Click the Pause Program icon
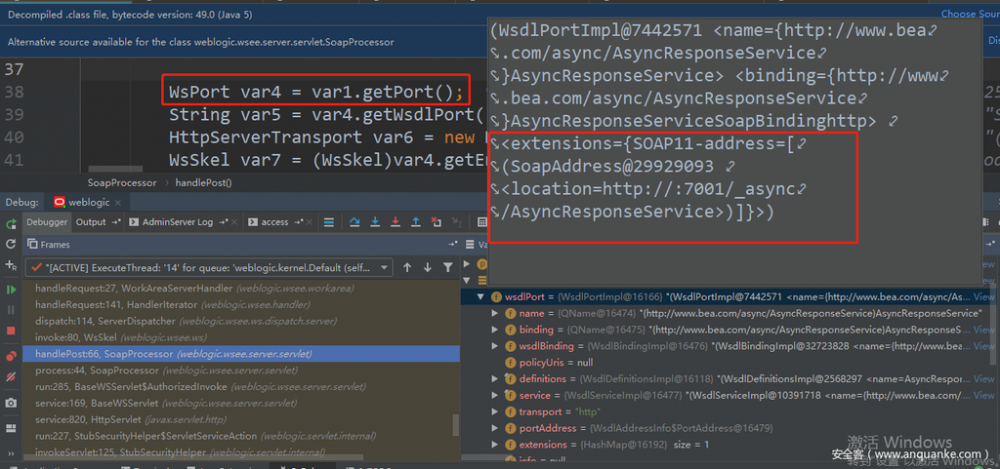Image resolution: width=1000 pixels, height=469 pixels. point(11,309)
